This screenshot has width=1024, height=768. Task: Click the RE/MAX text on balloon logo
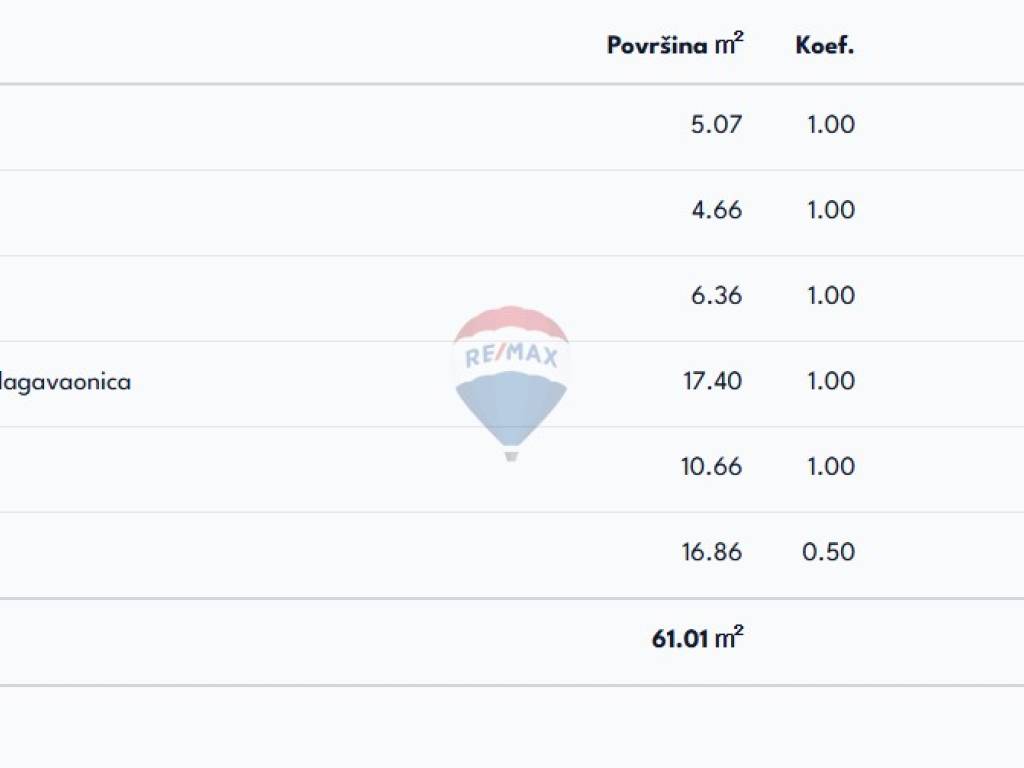pyautogui.click(x=511, y=356)
